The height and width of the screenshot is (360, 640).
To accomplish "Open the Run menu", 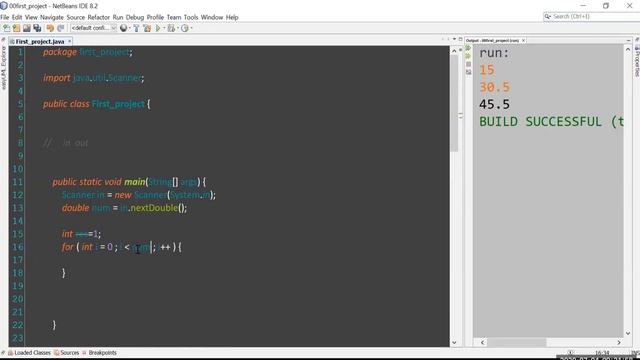I will tap(118, 17).
